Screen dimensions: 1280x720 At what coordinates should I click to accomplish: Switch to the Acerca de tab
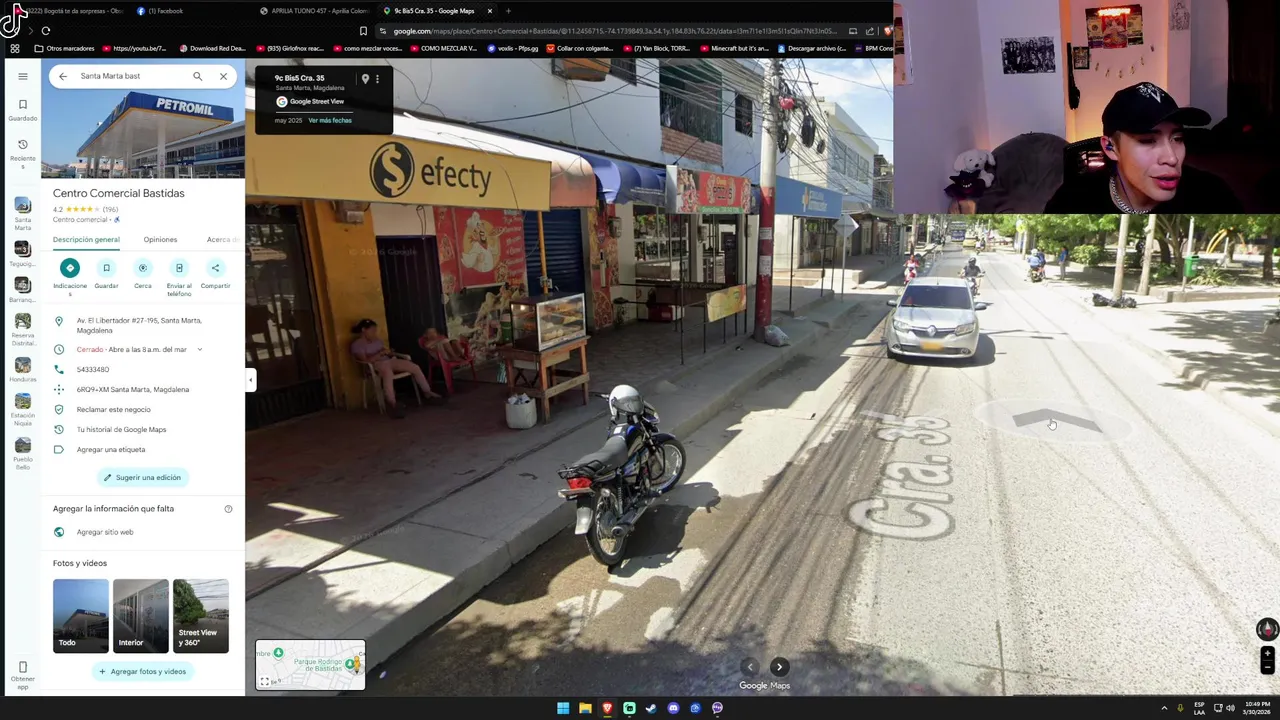pyautogui.click(x=222, y=240)
